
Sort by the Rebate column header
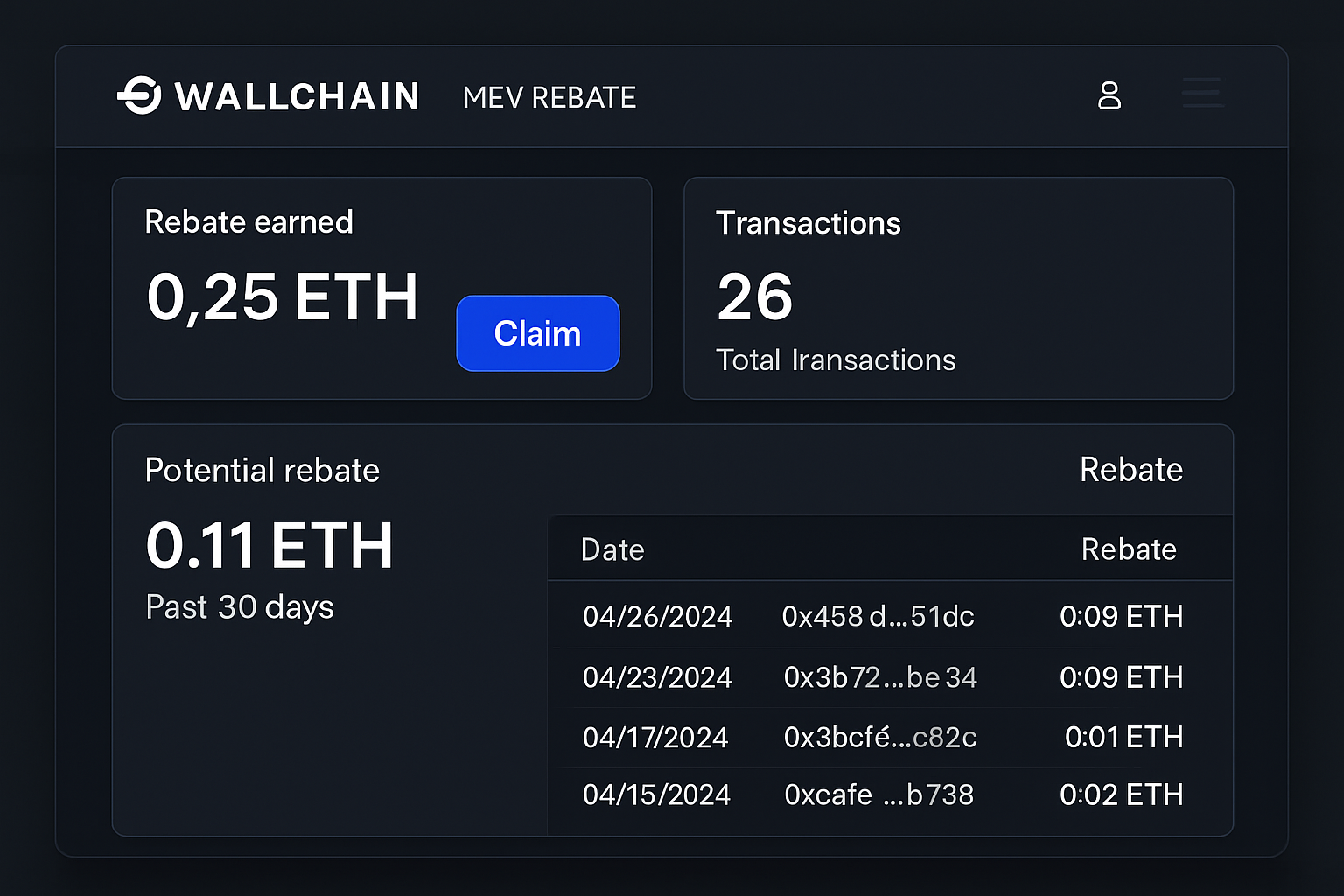tap(1130, 549)
